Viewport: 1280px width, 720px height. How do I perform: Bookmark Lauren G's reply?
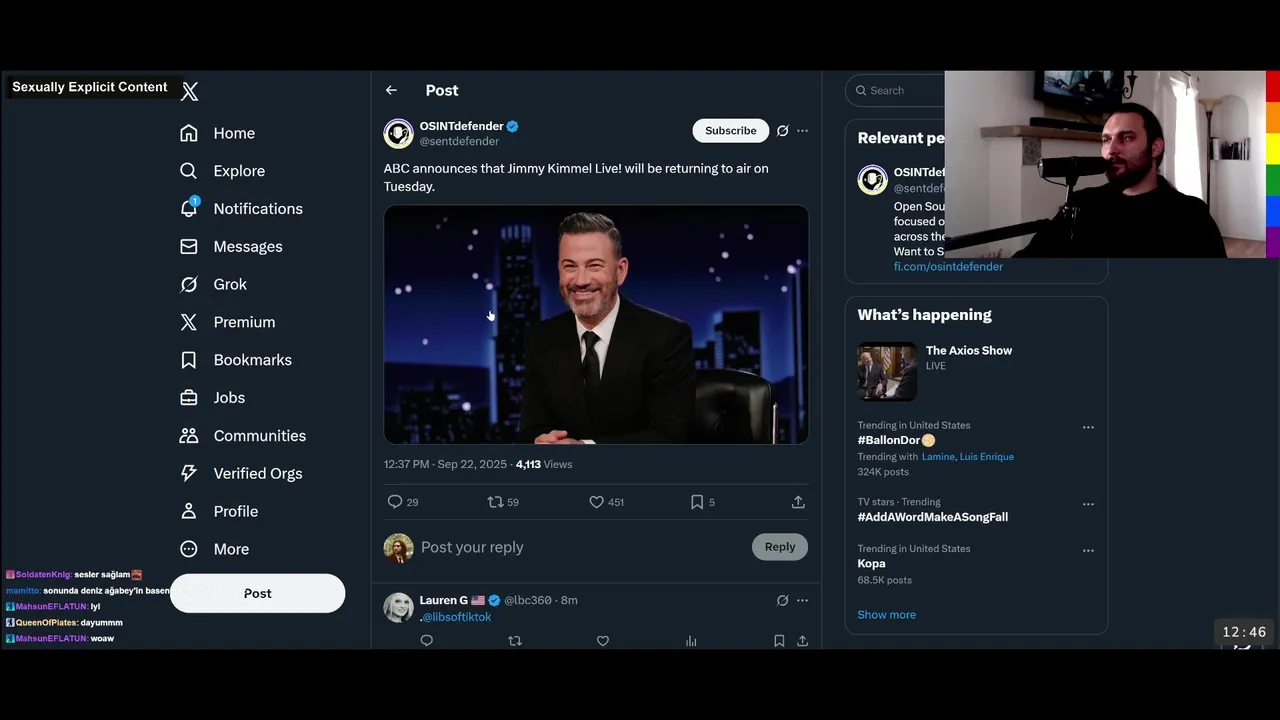coord(779,641)
